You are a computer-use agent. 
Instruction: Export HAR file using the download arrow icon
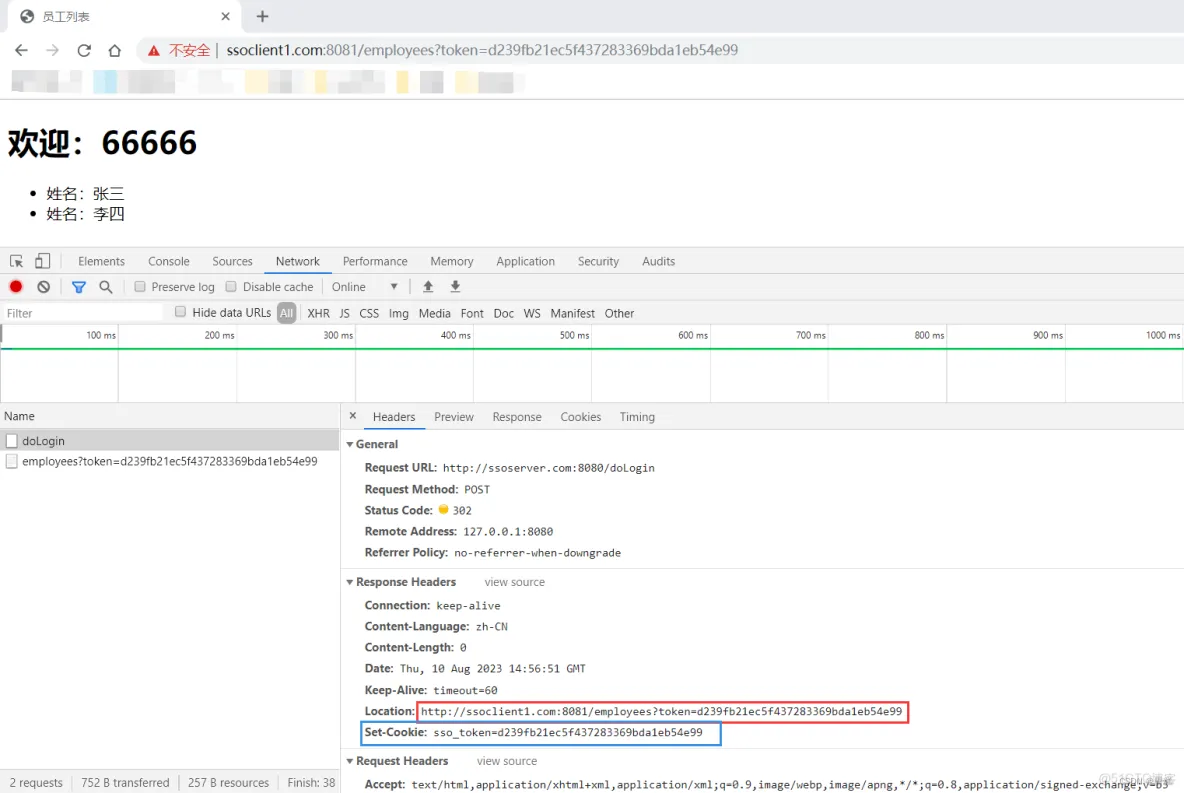coord(455,287)
